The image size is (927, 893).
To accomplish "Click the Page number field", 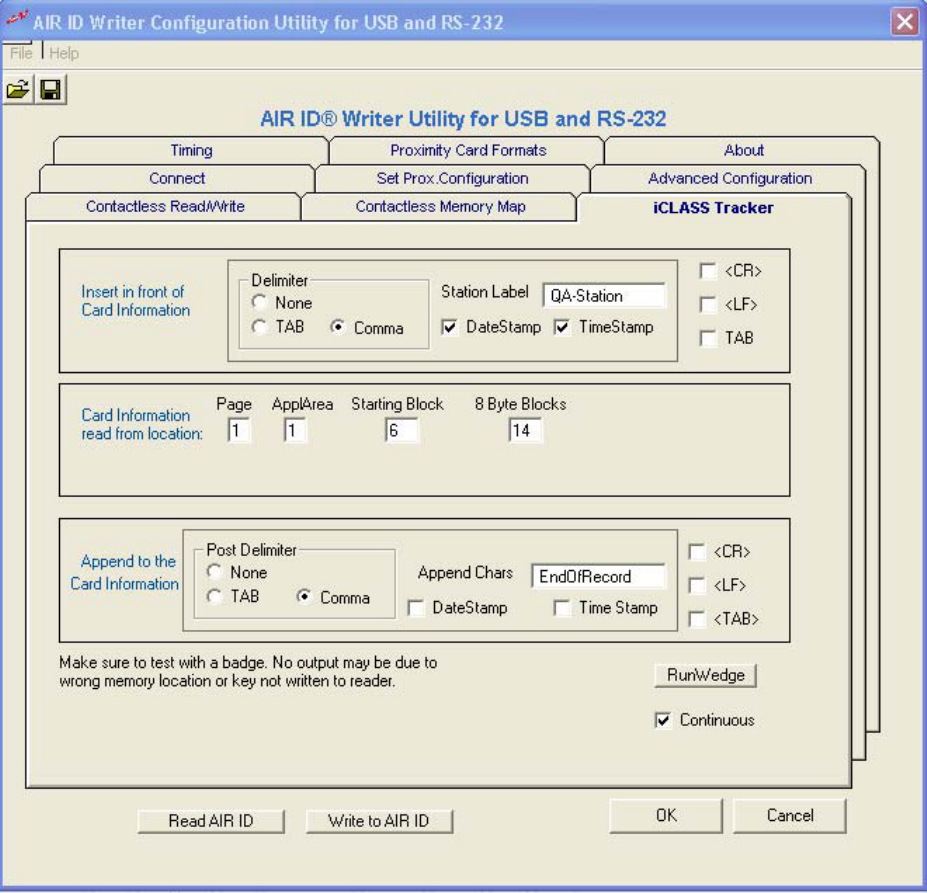I will coord(238,430).
